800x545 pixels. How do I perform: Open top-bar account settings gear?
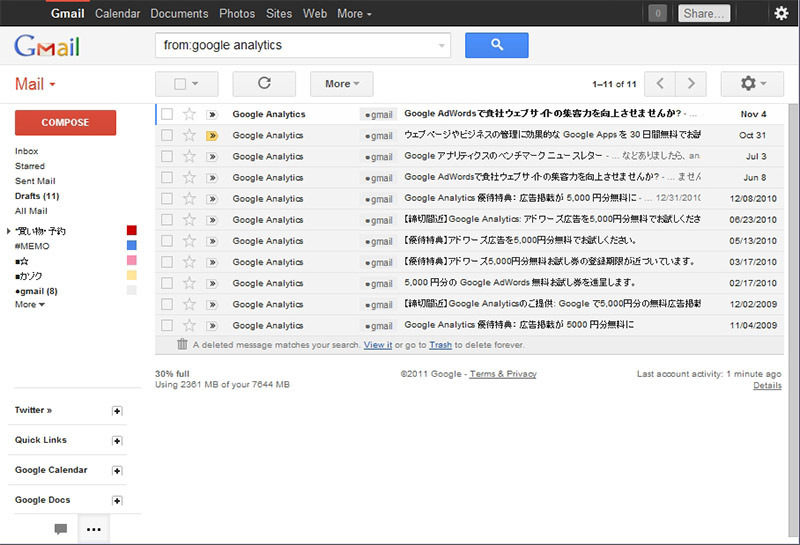[781, 13]
